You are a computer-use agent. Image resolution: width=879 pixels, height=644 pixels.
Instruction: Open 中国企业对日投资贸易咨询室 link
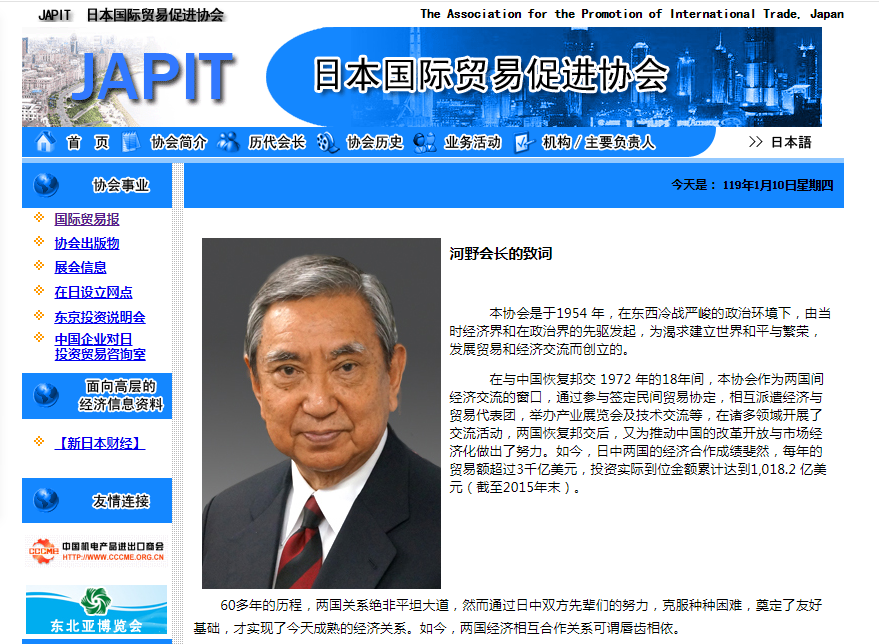[100, 346]
